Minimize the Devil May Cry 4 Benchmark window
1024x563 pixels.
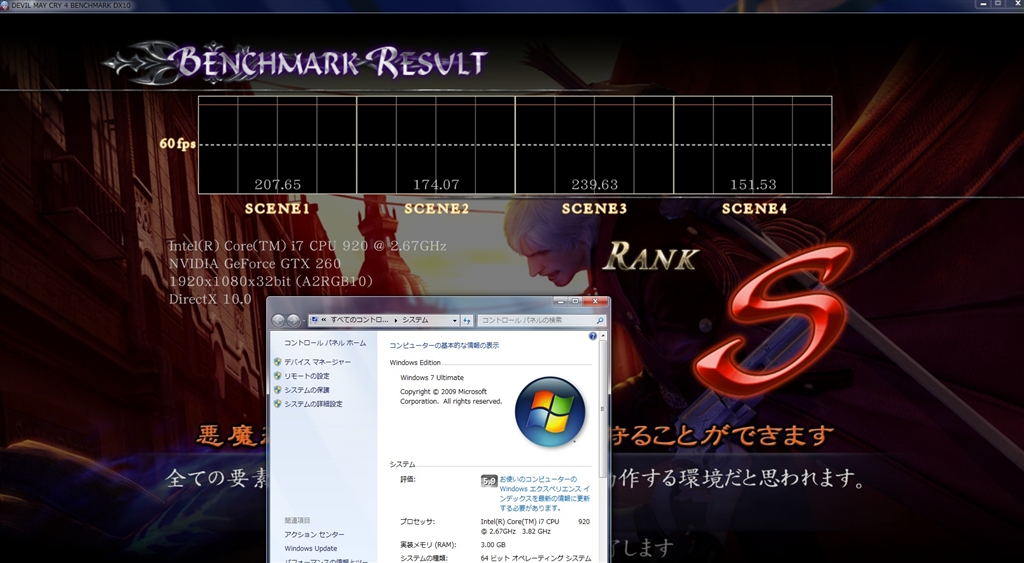tap(984, 4)
